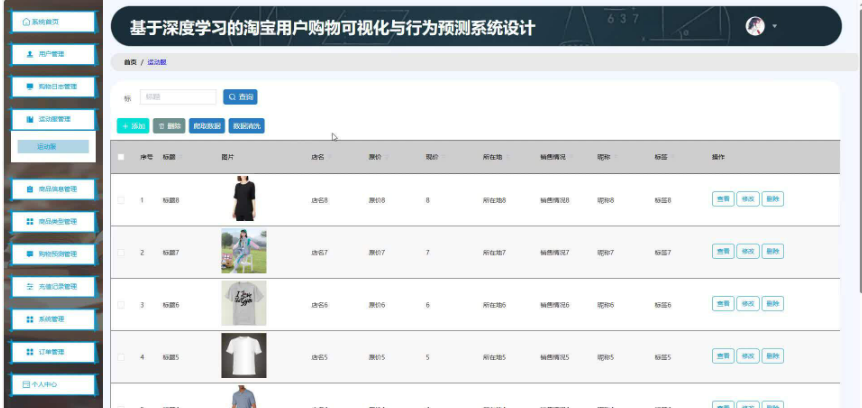The width and height of the screenshot is (862, 408).
Task: Click the black shirt thumbnail in row 1
Action: point(244,199)
